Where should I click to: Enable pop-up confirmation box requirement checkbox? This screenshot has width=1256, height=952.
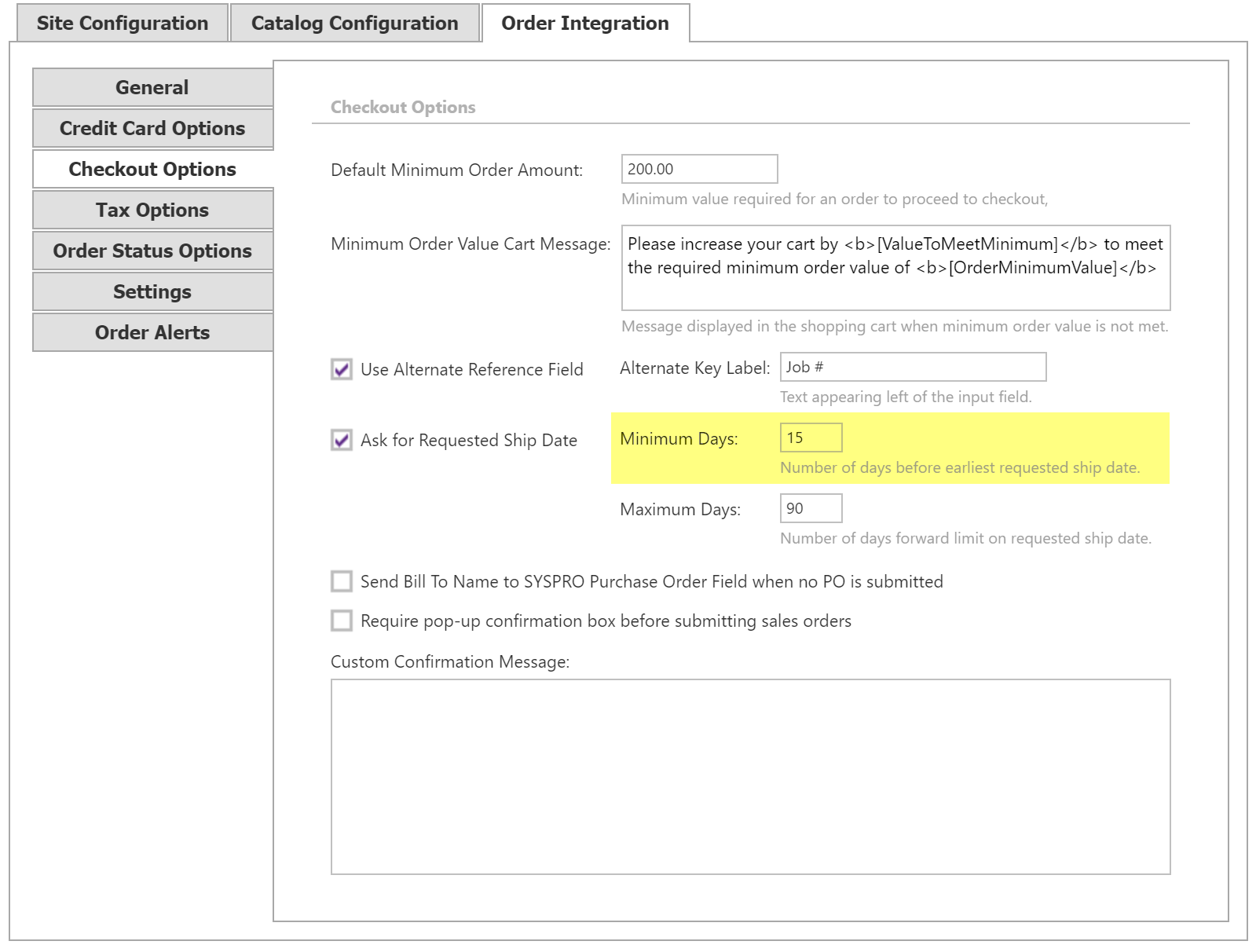[x=342, y=621]
